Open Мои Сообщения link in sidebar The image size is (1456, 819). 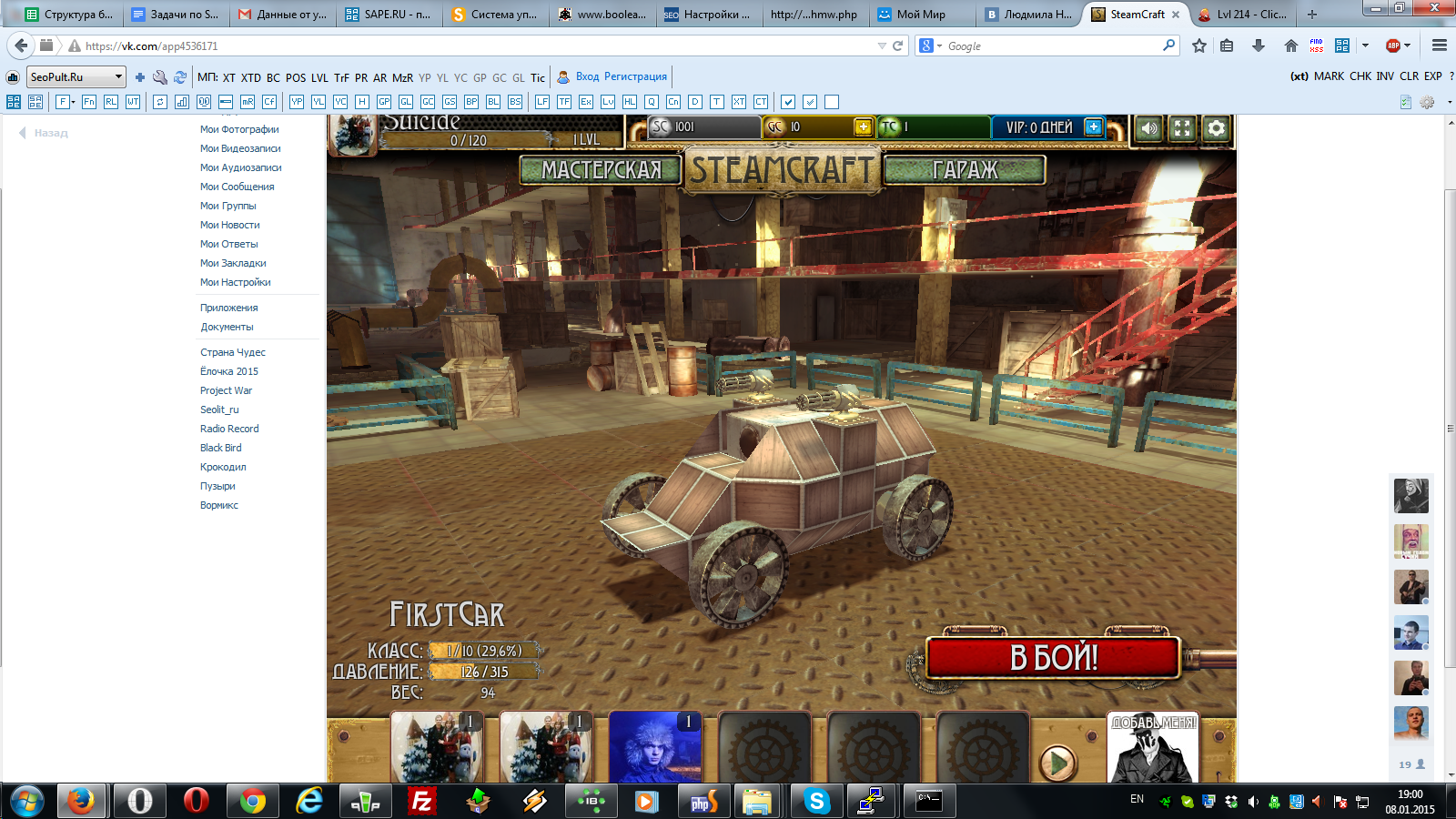click(x=237, y=187)
